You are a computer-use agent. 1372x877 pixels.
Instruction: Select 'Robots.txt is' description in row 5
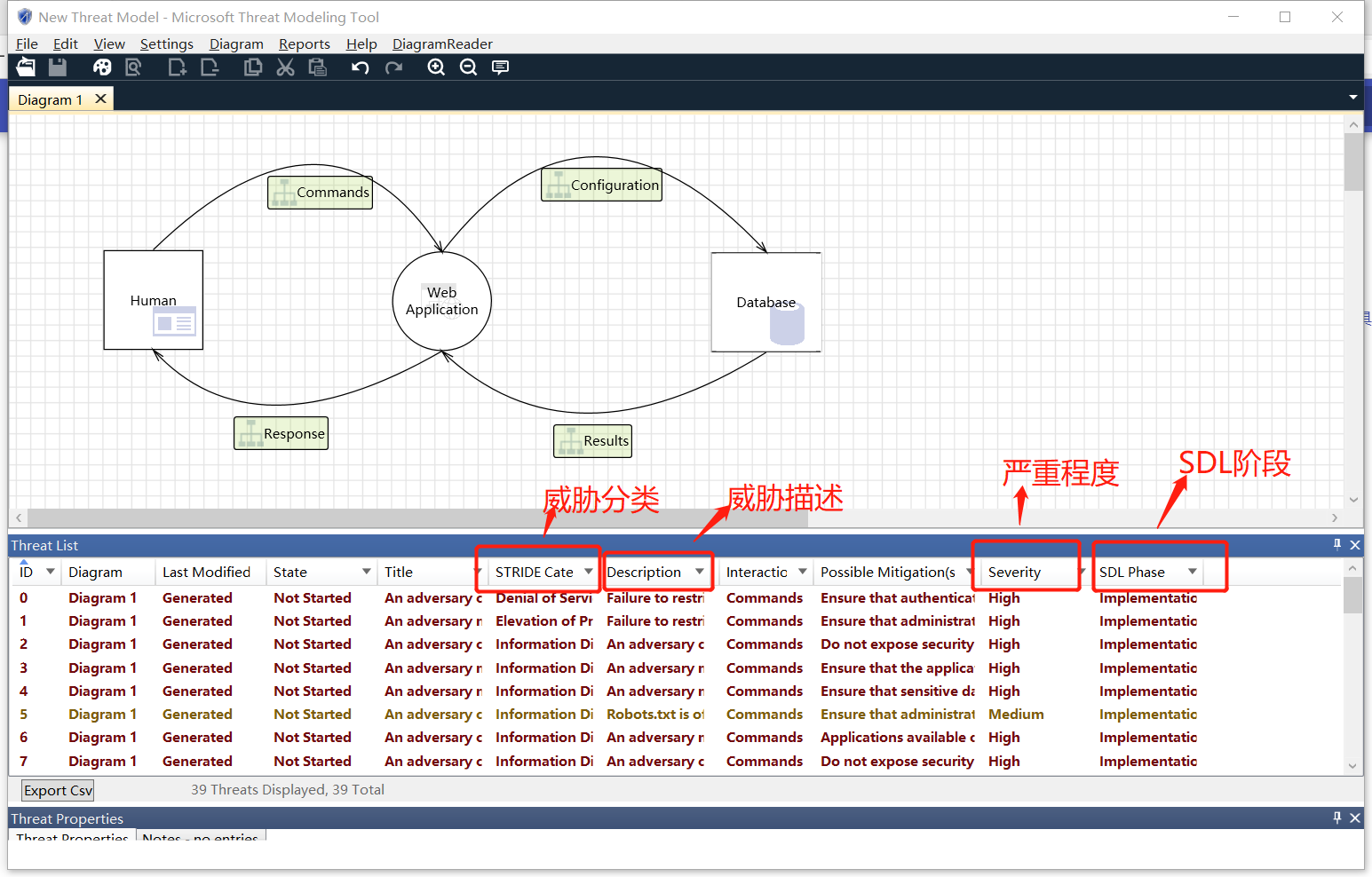[655, 715]
